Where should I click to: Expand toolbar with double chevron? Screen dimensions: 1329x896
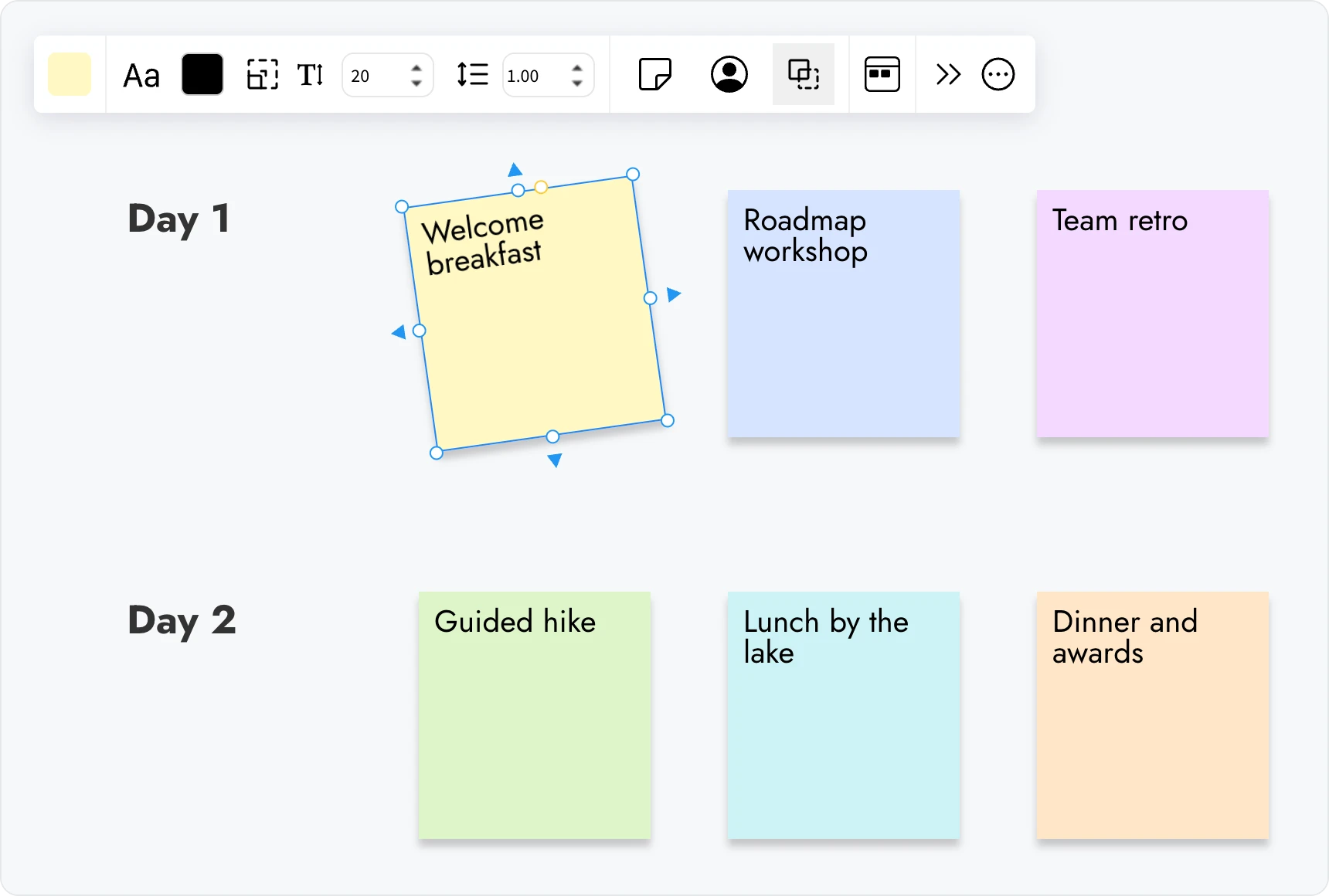[948, 75]
